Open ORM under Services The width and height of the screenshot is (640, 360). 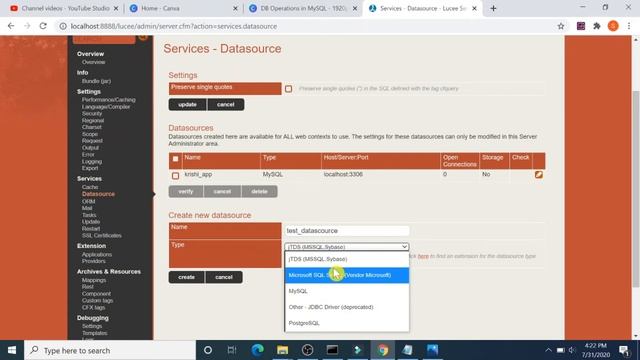[89, 201]
